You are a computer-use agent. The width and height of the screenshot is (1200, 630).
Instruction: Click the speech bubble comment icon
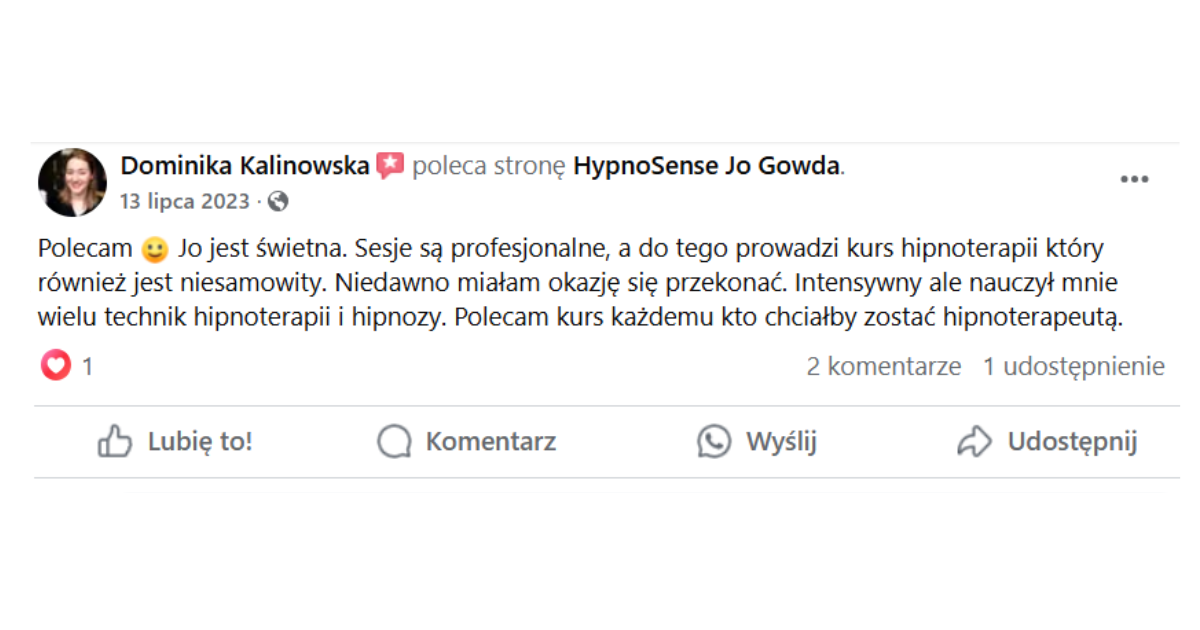394,441
